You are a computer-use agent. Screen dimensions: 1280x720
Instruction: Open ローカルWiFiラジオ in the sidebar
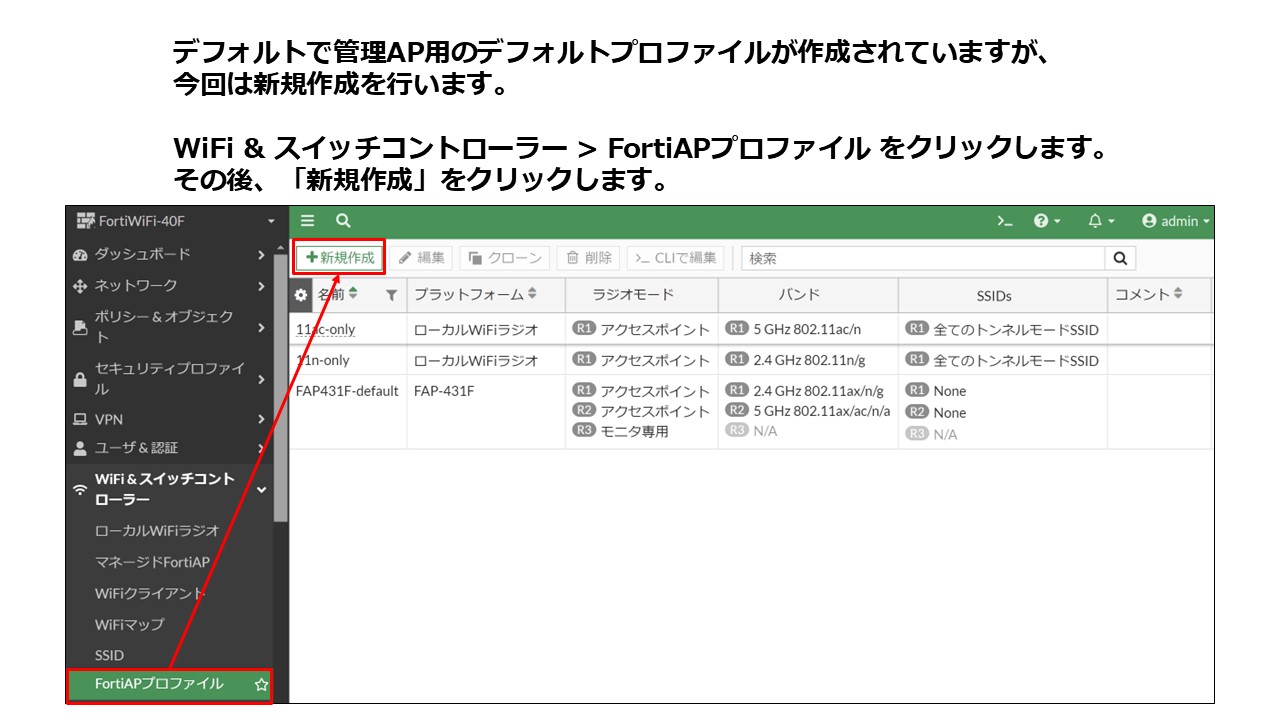156,531
